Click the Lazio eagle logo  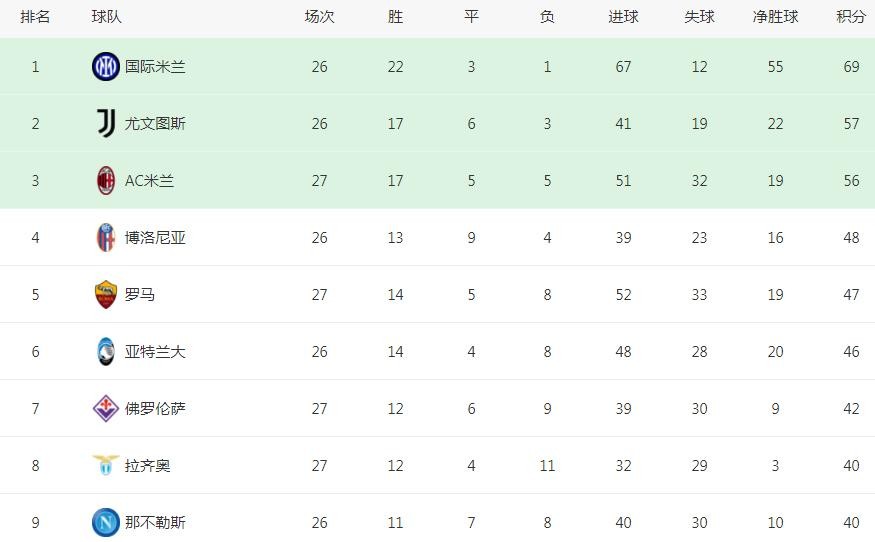click(105, 466)
